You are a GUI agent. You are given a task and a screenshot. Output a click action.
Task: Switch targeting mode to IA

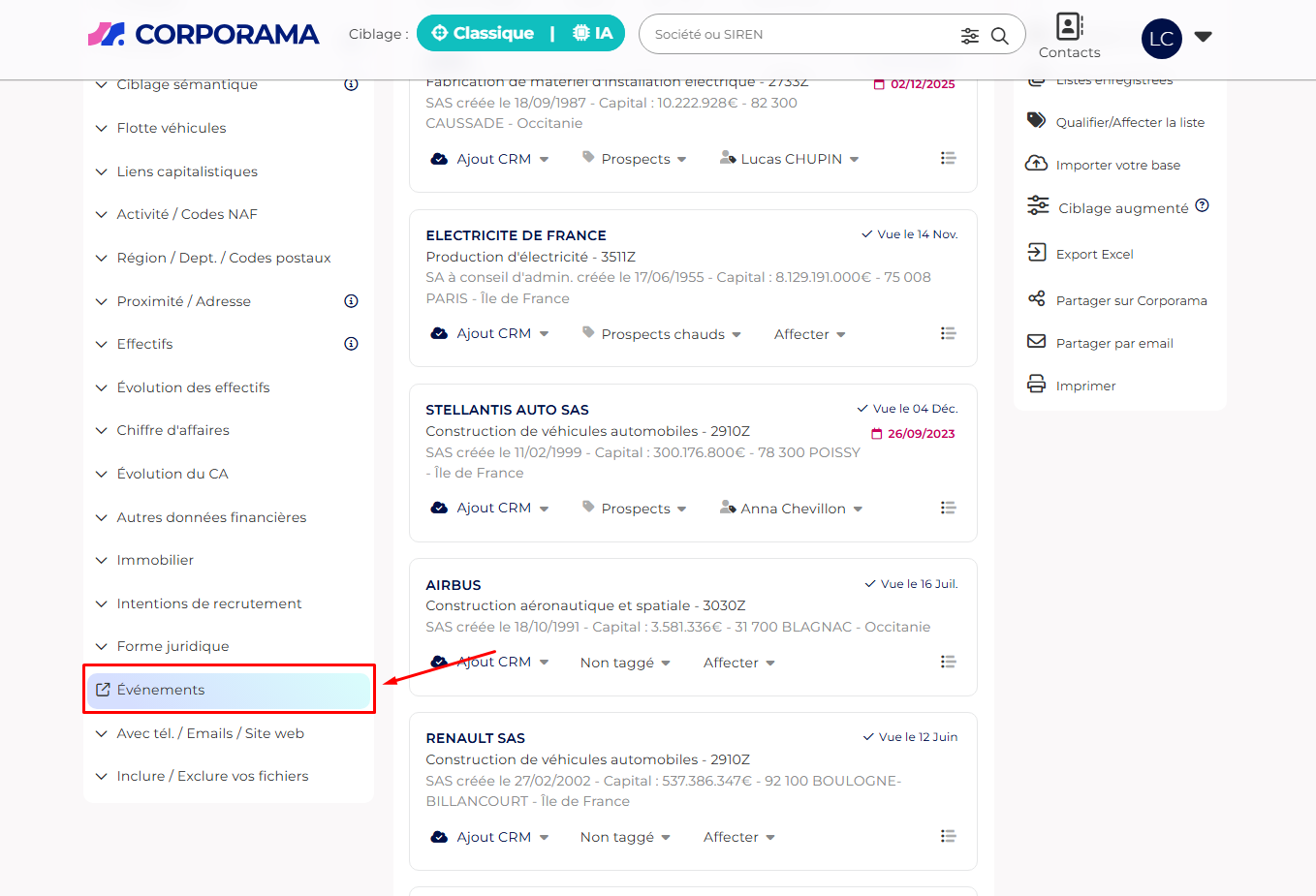pos(592,33)
